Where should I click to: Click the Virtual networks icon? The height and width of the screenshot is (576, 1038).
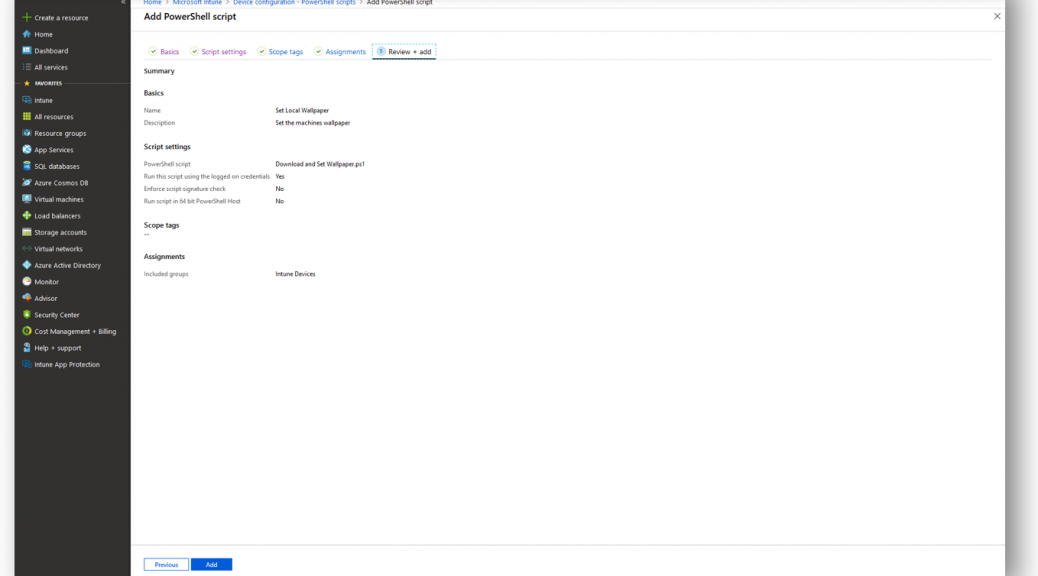tap(26, 249)
